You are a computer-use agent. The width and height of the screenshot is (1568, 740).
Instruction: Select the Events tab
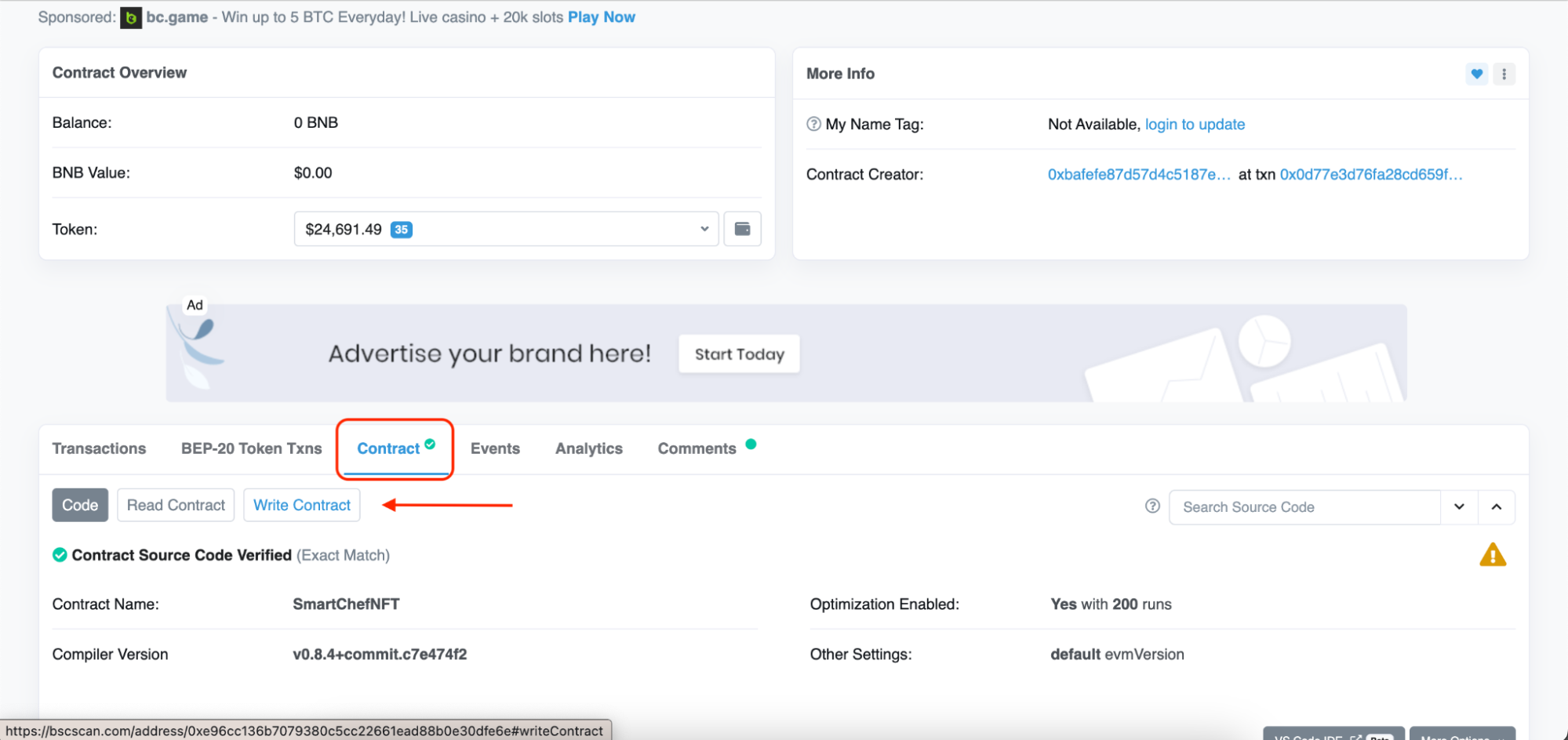[x=495, y=448]
